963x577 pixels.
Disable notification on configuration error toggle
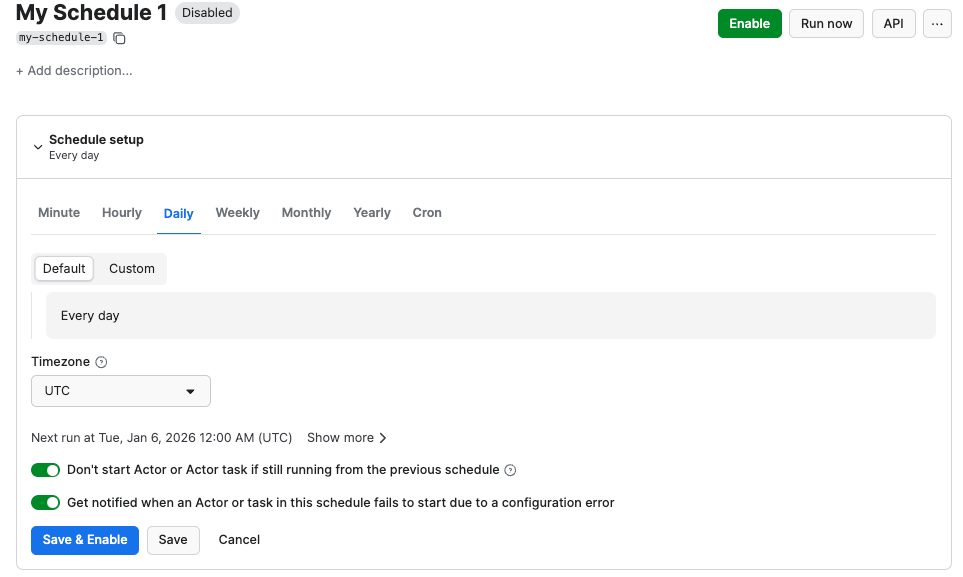click(46, 502)
